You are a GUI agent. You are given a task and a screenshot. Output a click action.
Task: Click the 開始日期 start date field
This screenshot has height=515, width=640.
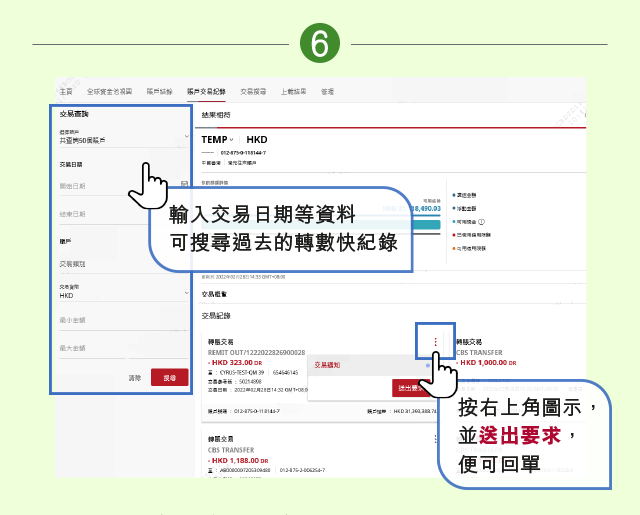pyautogui.click(x=124, y=186)
